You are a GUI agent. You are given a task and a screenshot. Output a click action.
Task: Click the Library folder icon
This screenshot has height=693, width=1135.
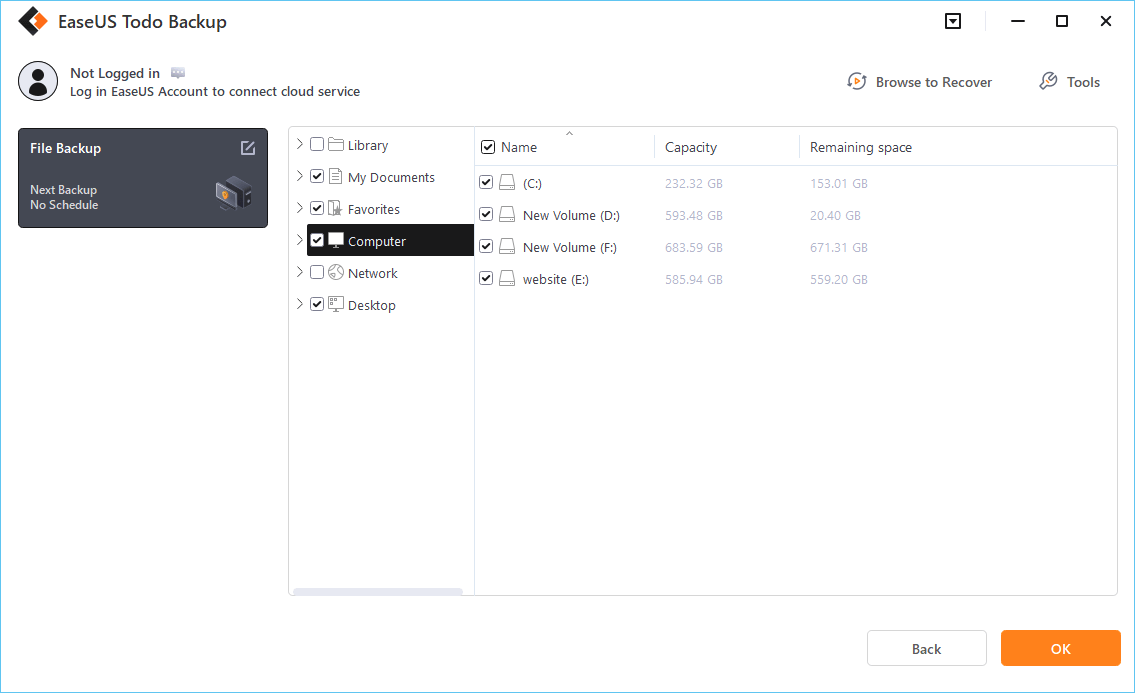coord(336,144)
